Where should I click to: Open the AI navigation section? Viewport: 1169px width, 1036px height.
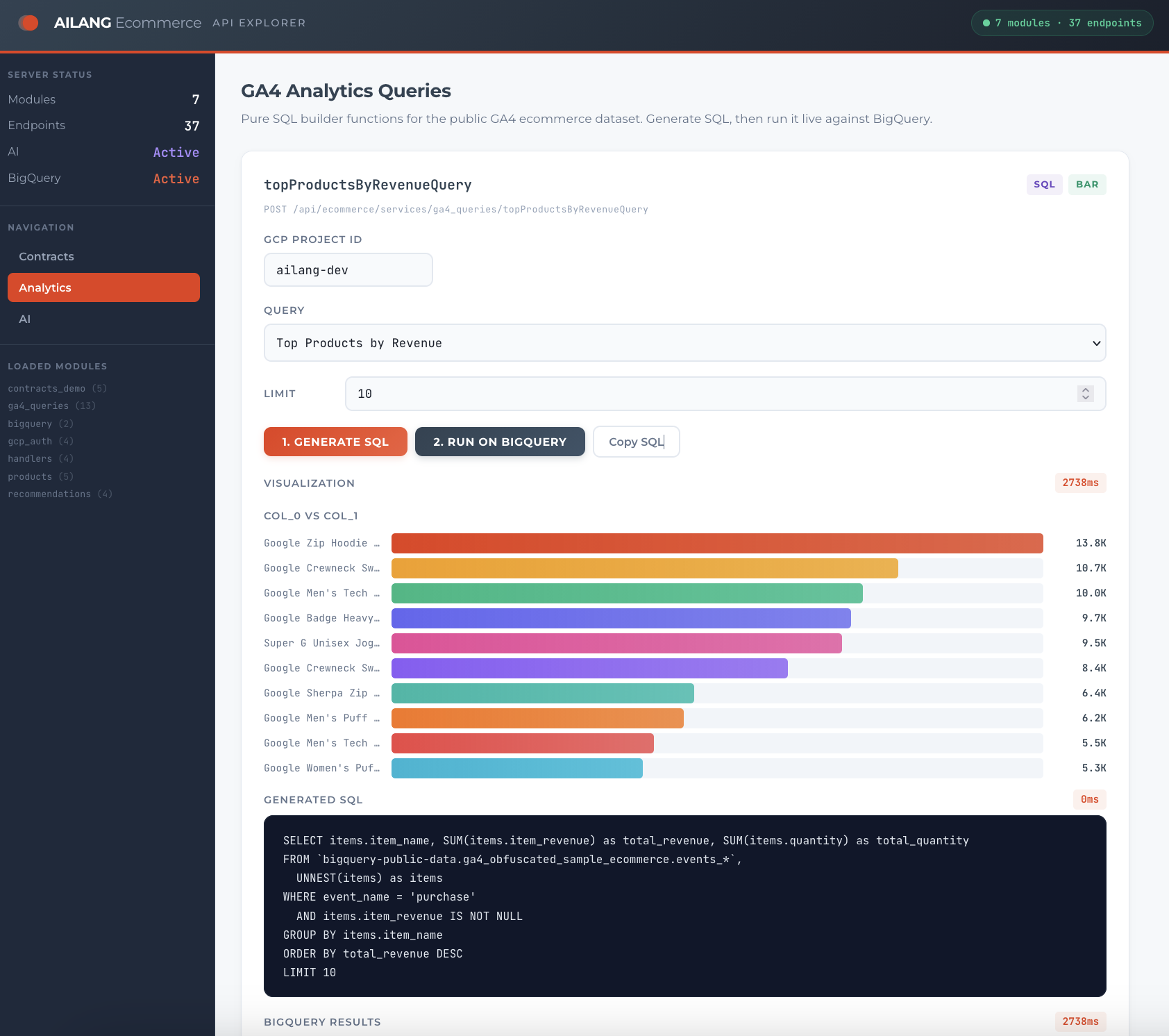(25, 319)
